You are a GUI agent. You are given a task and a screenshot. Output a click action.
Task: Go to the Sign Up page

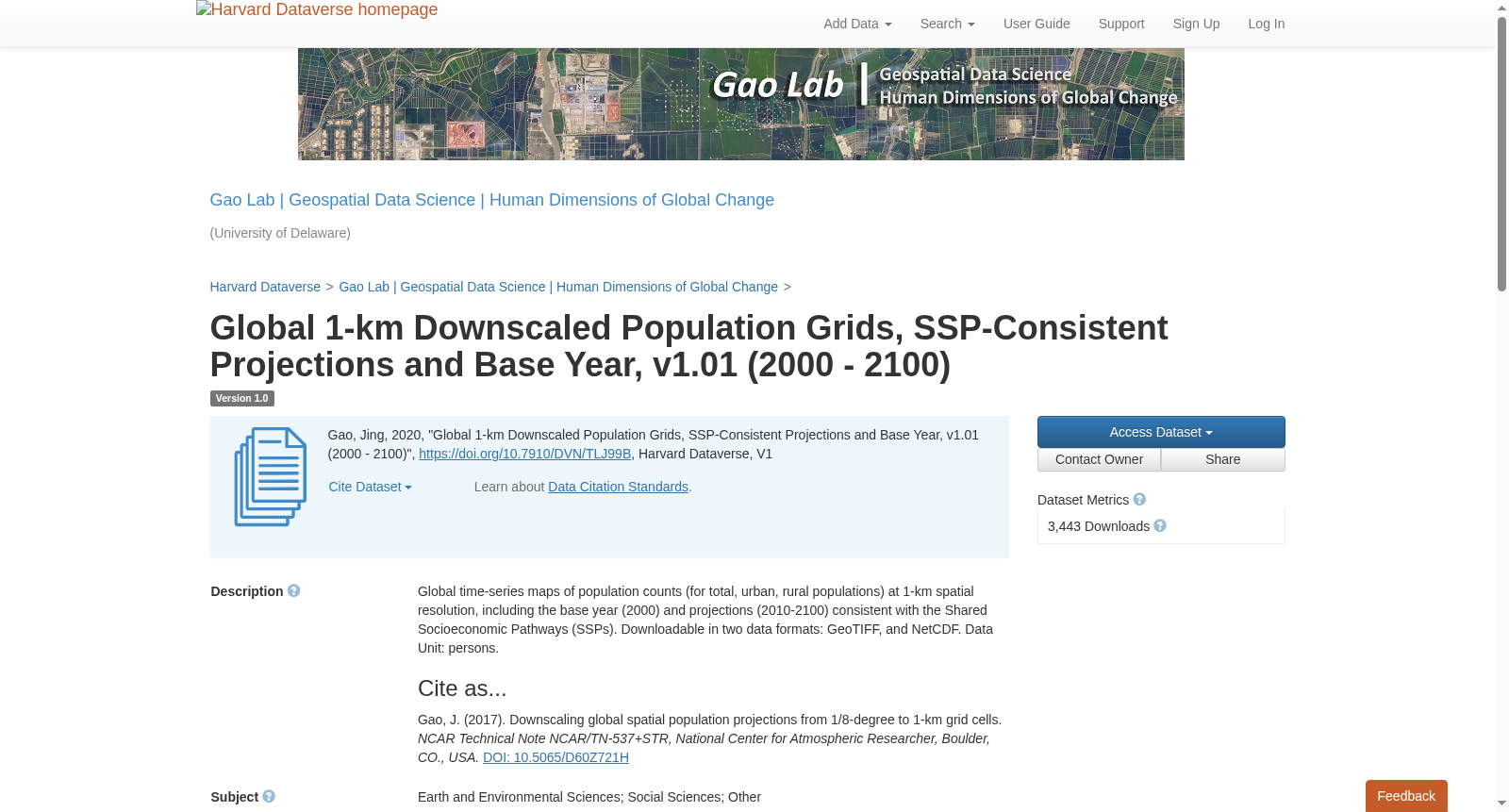1196,24
